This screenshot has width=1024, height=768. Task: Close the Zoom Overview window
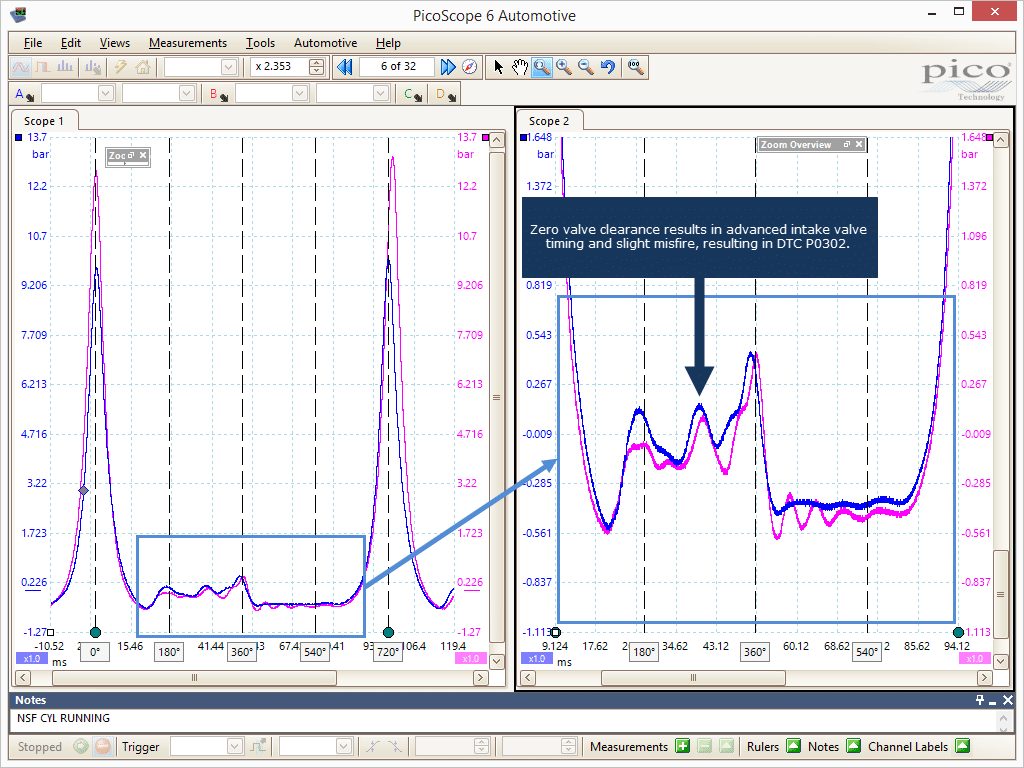(x=859, y=144)
